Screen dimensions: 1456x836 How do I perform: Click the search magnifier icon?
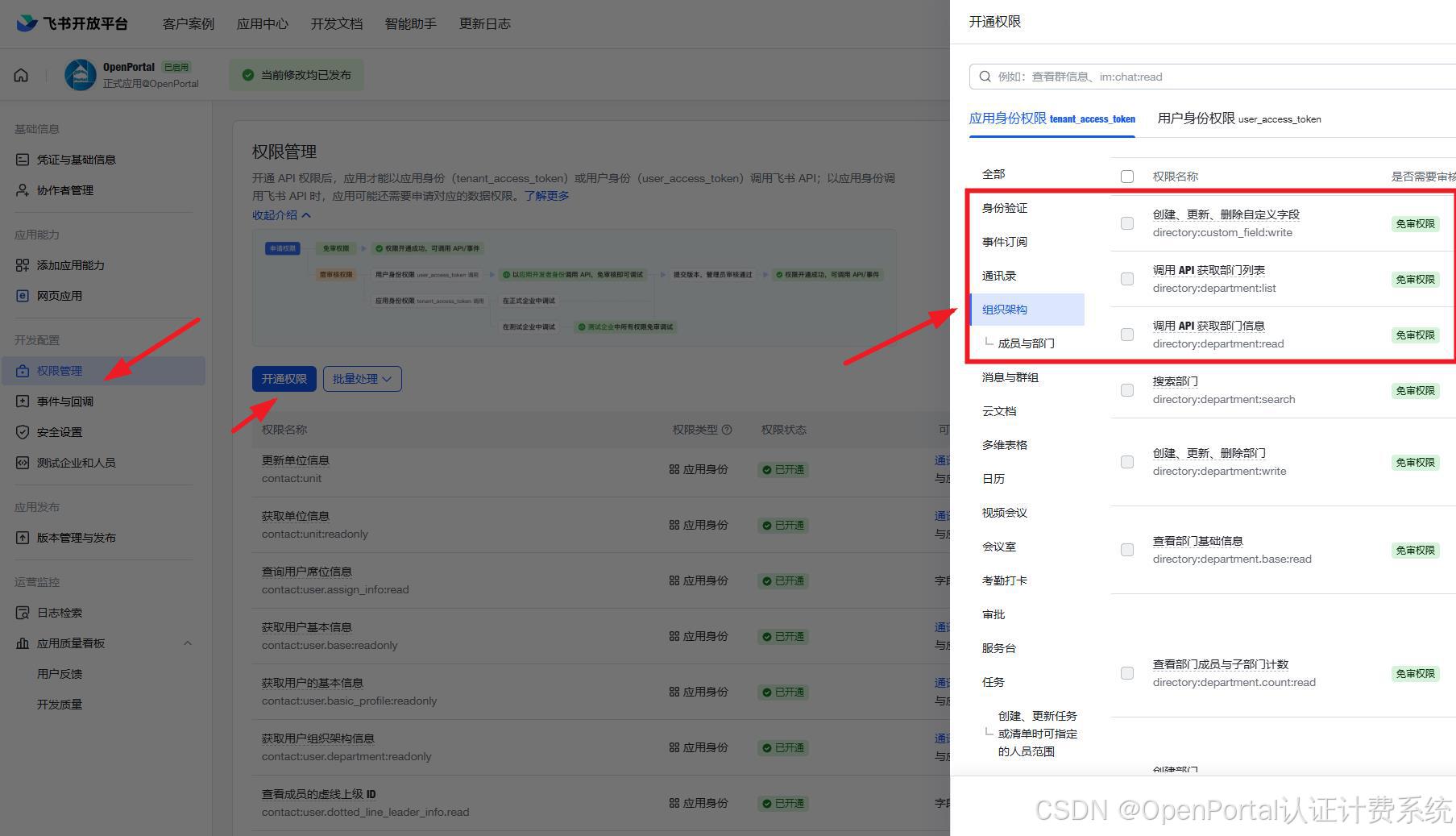coord(985,77)
